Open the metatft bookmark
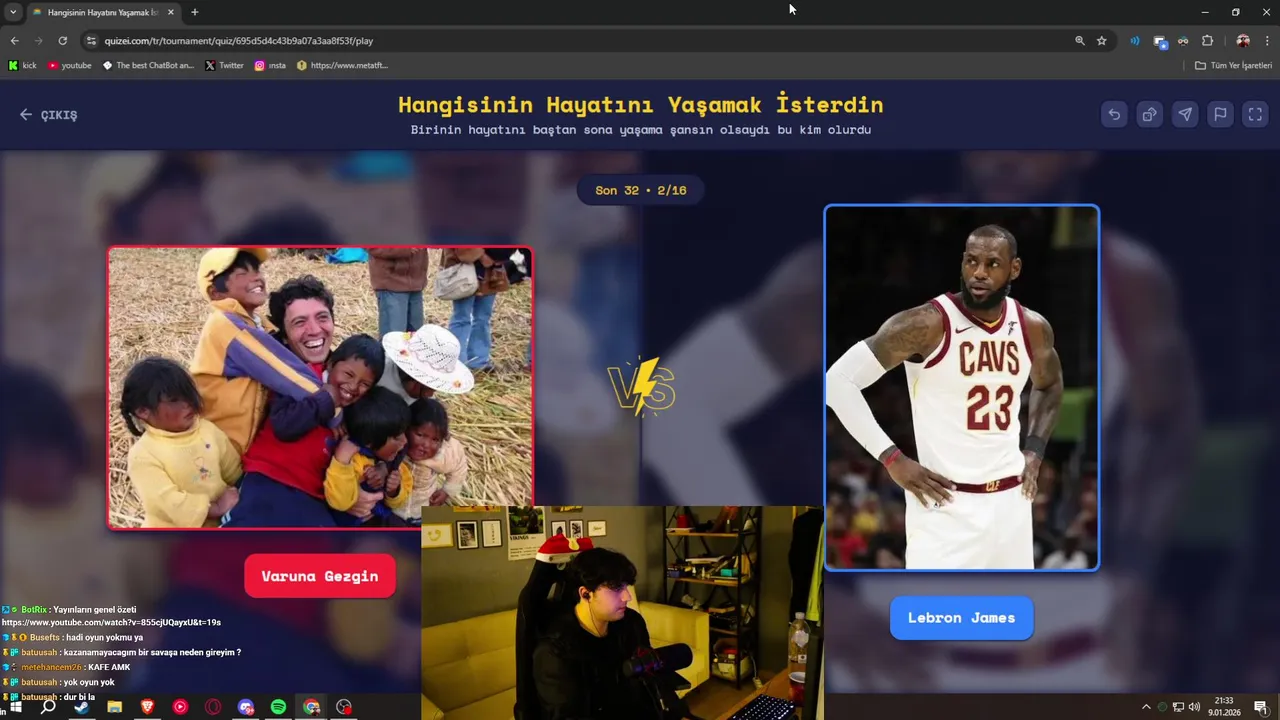Viewport: 1280px width, 720px height. tap(342, 65)
